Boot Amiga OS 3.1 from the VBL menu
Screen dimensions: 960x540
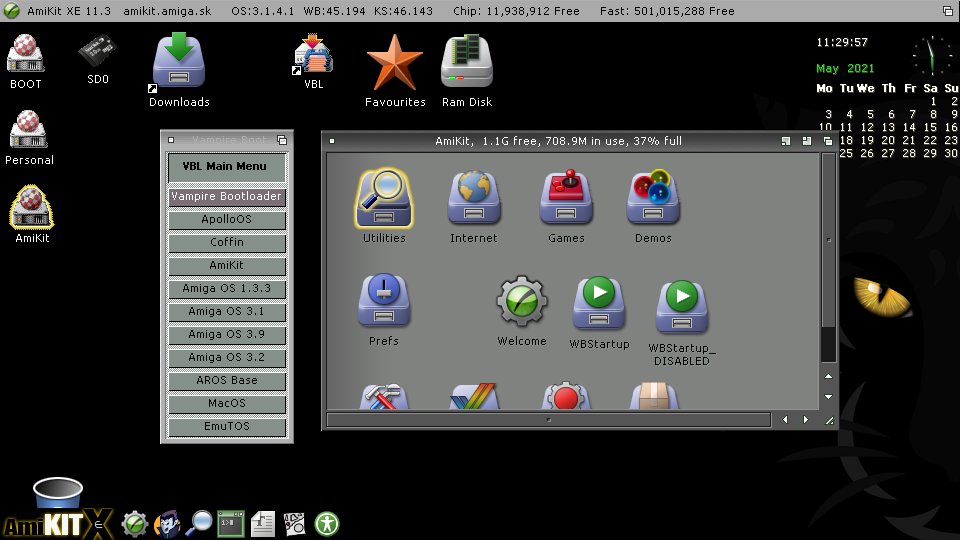coord(227,312)
